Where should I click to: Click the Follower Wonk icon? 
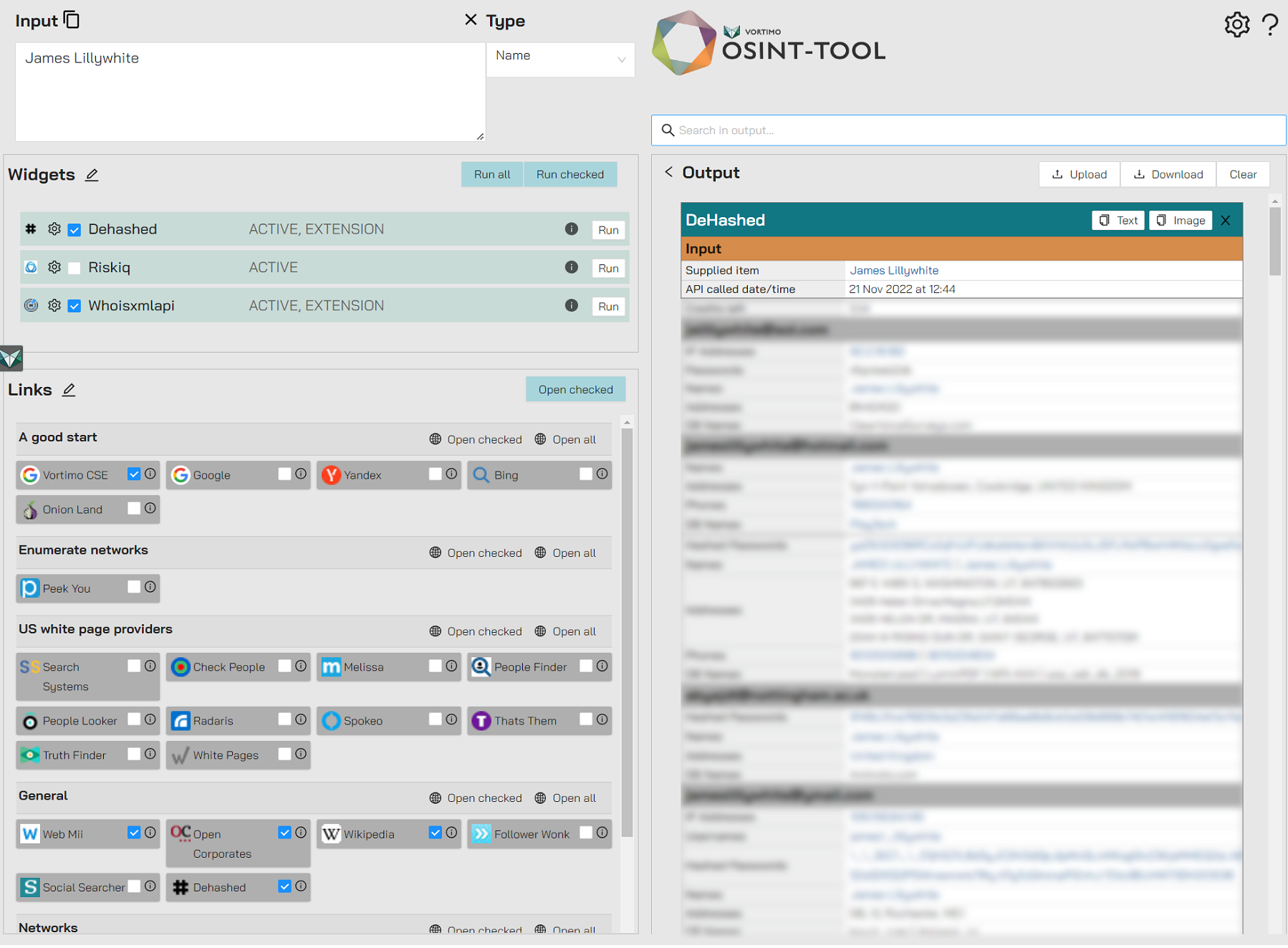[481, 834]
